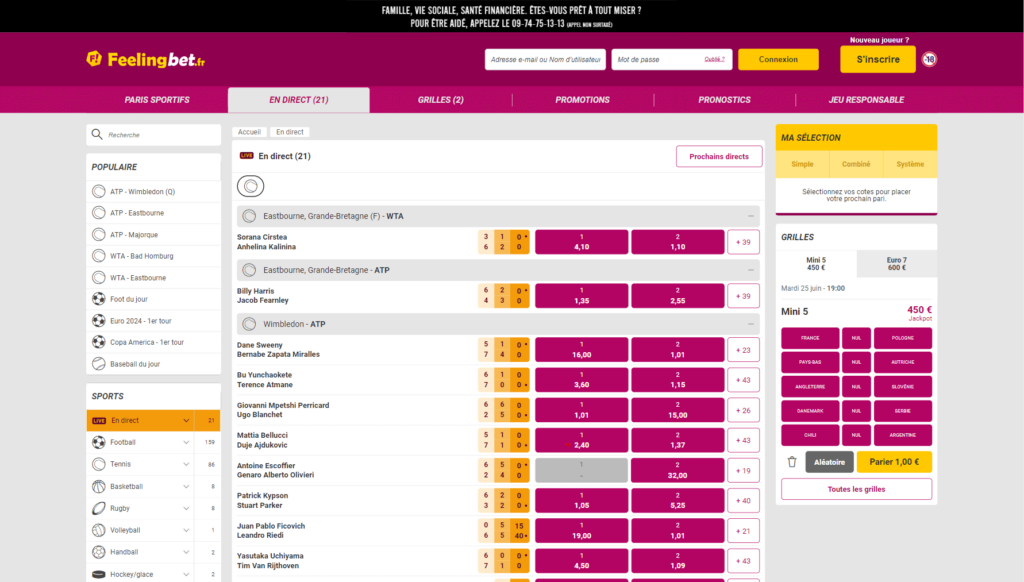Open the Grilles (2) tab
The width and height of the screenshot is (1024, 582).
[441, 100]
